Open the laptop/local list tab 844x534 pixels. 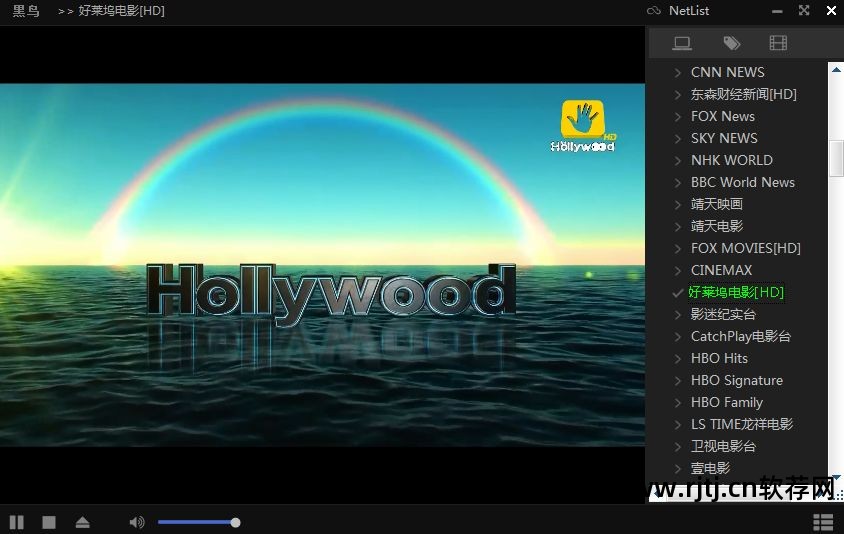click(682, 43)
